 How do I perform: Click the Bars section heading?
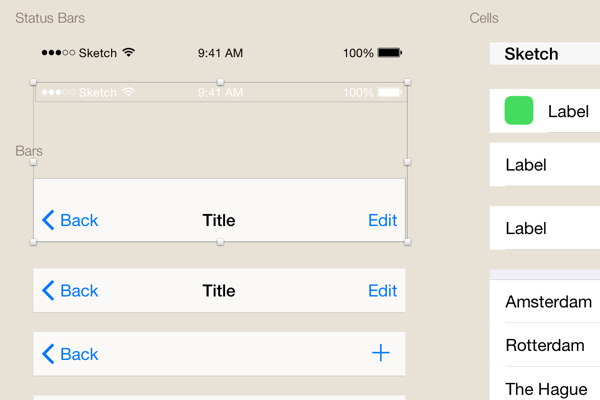coord(29,151)
